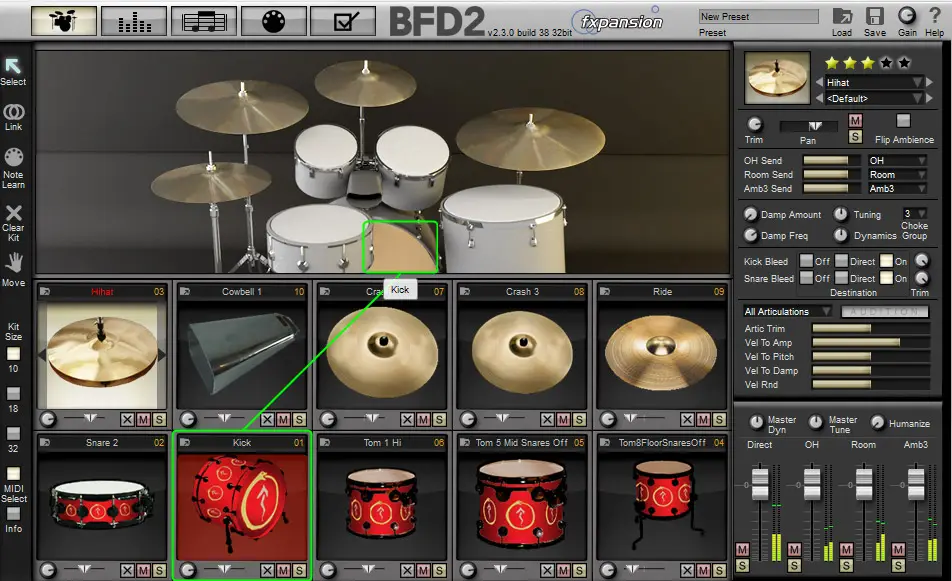Open Snare 2 slot load menu icon
The image size is (952, 581).
pos(45,443)
